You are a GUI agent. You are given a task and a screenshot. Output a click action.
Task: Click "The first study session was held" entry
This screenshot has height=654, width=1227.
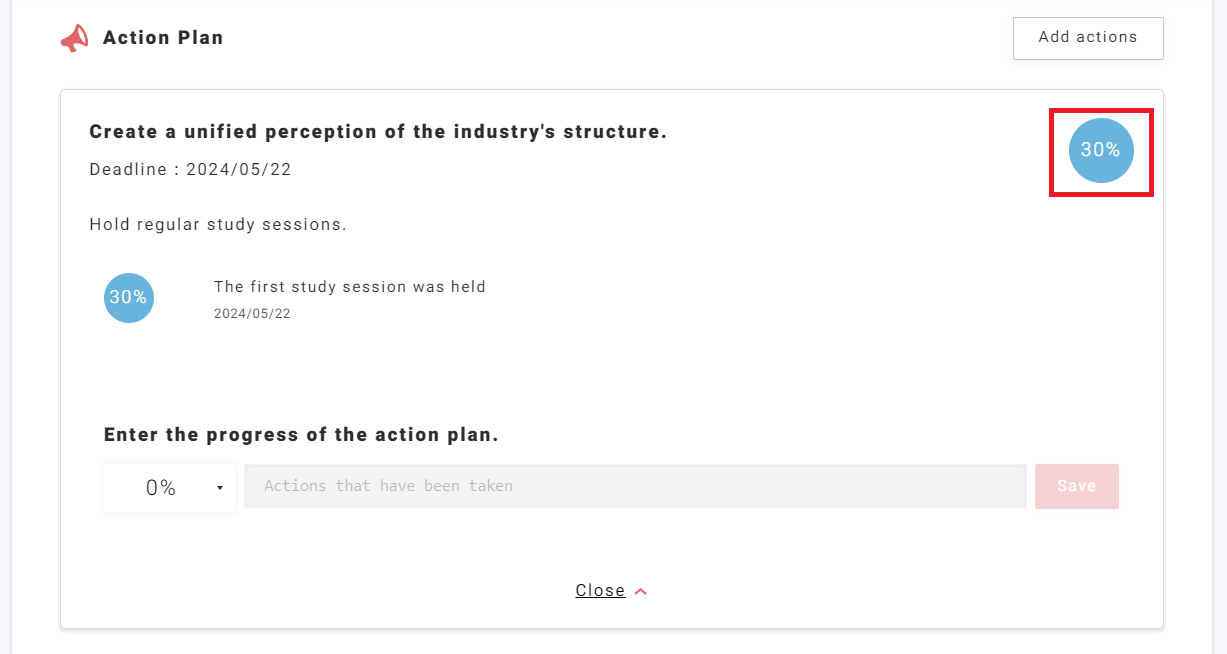coord(350,287)
